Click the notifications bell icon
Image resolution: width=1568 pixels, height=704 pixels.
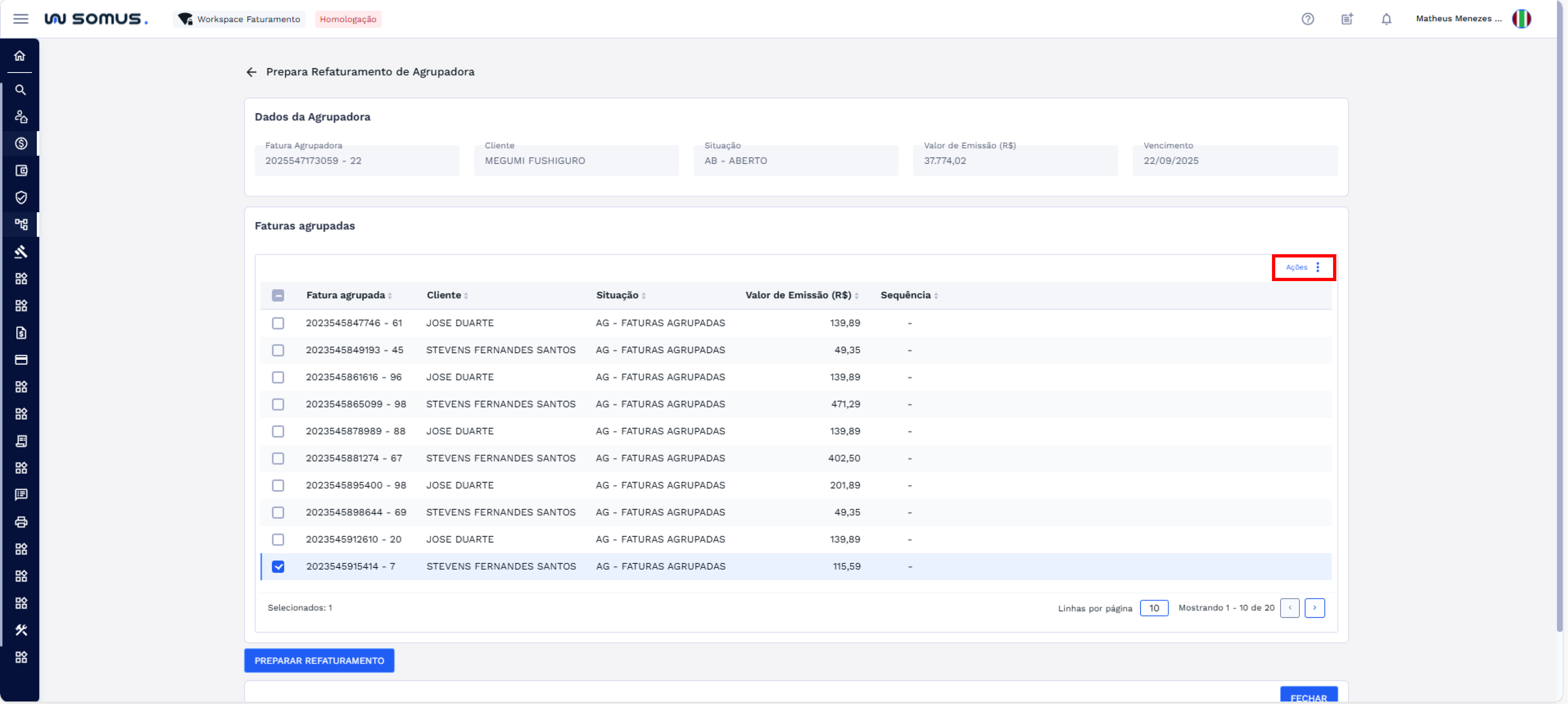(x=1386, y=19)
